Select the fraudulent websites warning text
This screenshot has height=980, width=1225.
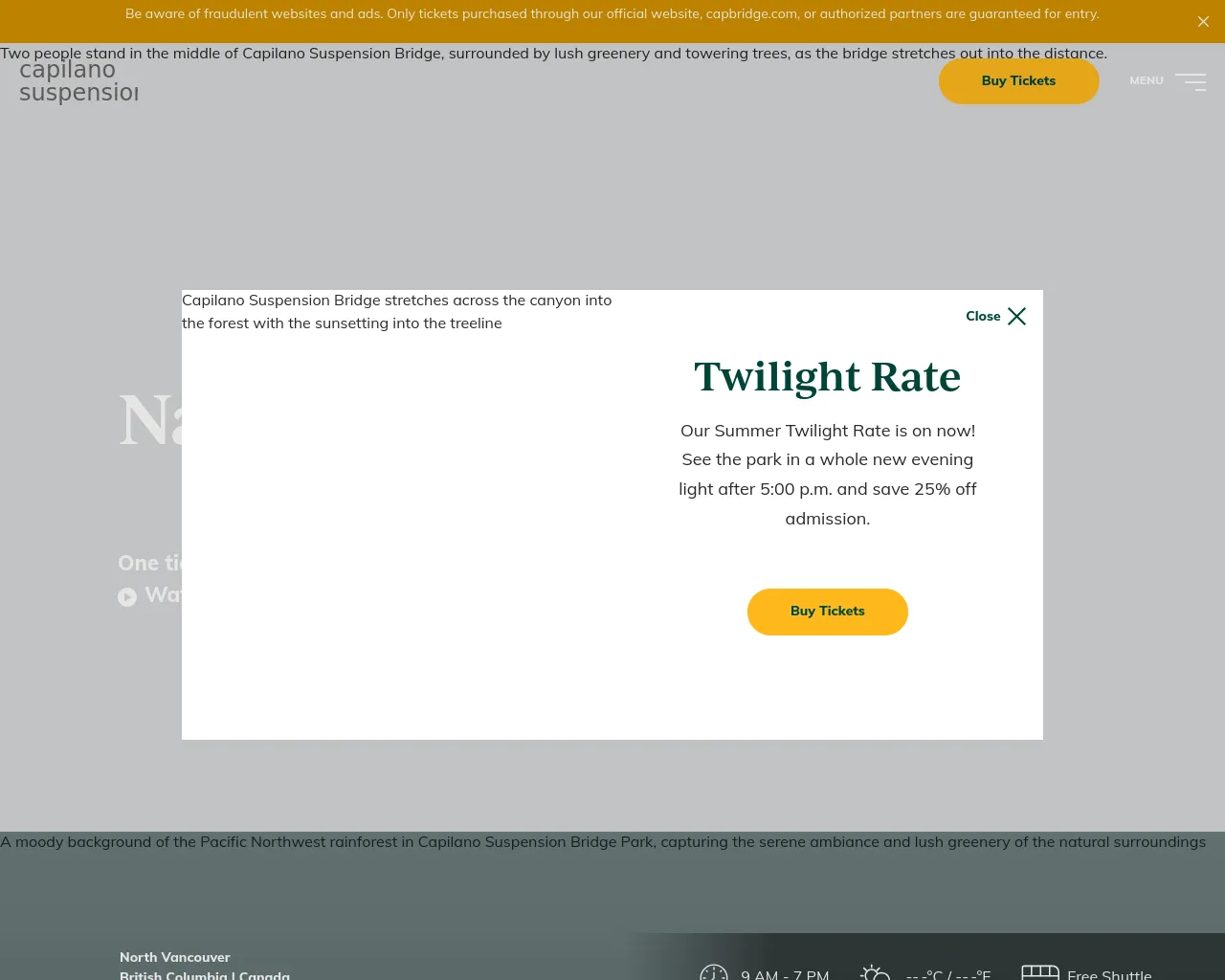point(612,14)
